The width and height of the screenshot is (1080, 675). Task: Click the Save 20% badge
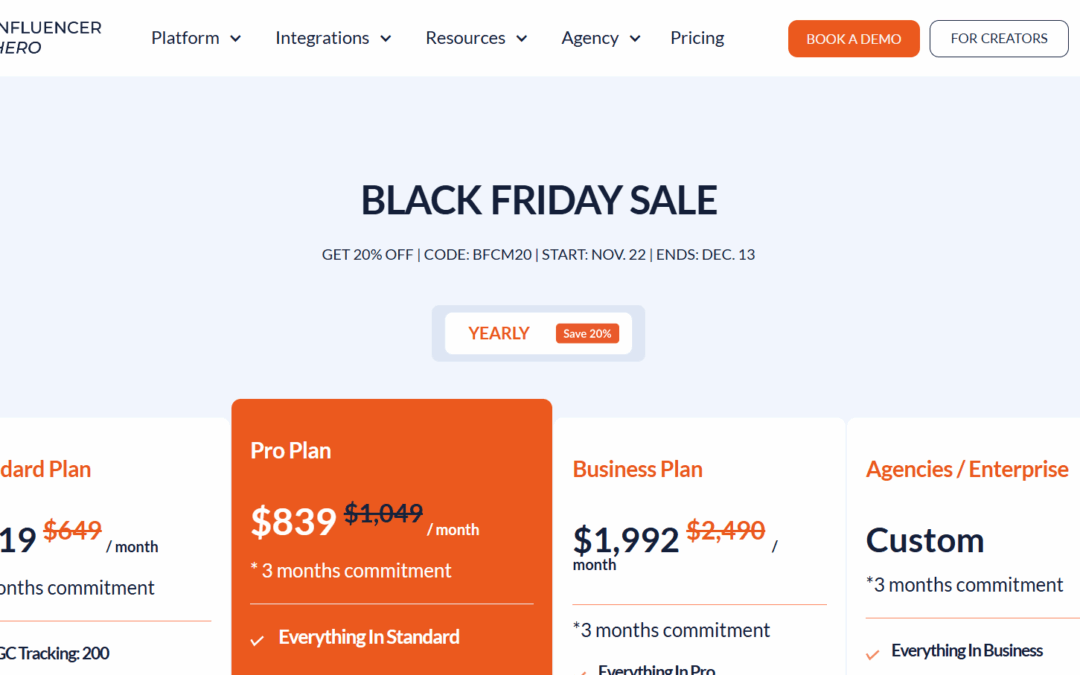click(x=587, y=333)
